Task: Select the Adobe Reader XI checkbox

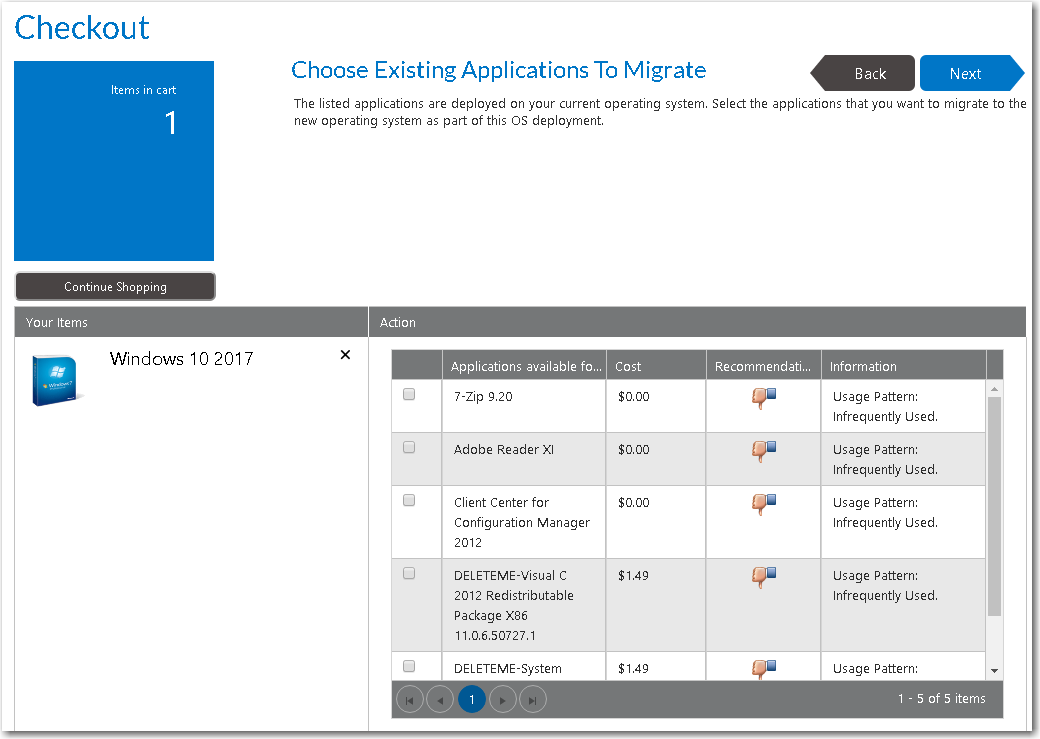Action: point(409,448)
